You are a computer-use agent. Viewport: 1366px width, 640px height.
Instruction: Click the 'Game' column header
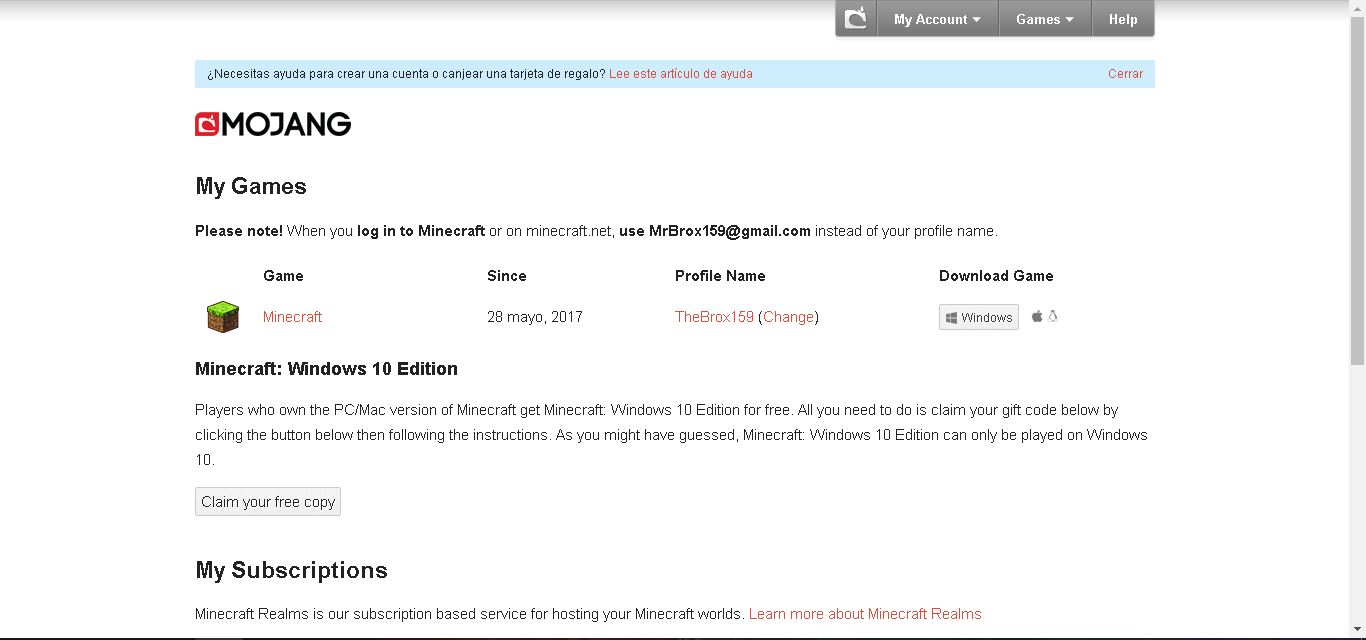[x=283, y=276]
